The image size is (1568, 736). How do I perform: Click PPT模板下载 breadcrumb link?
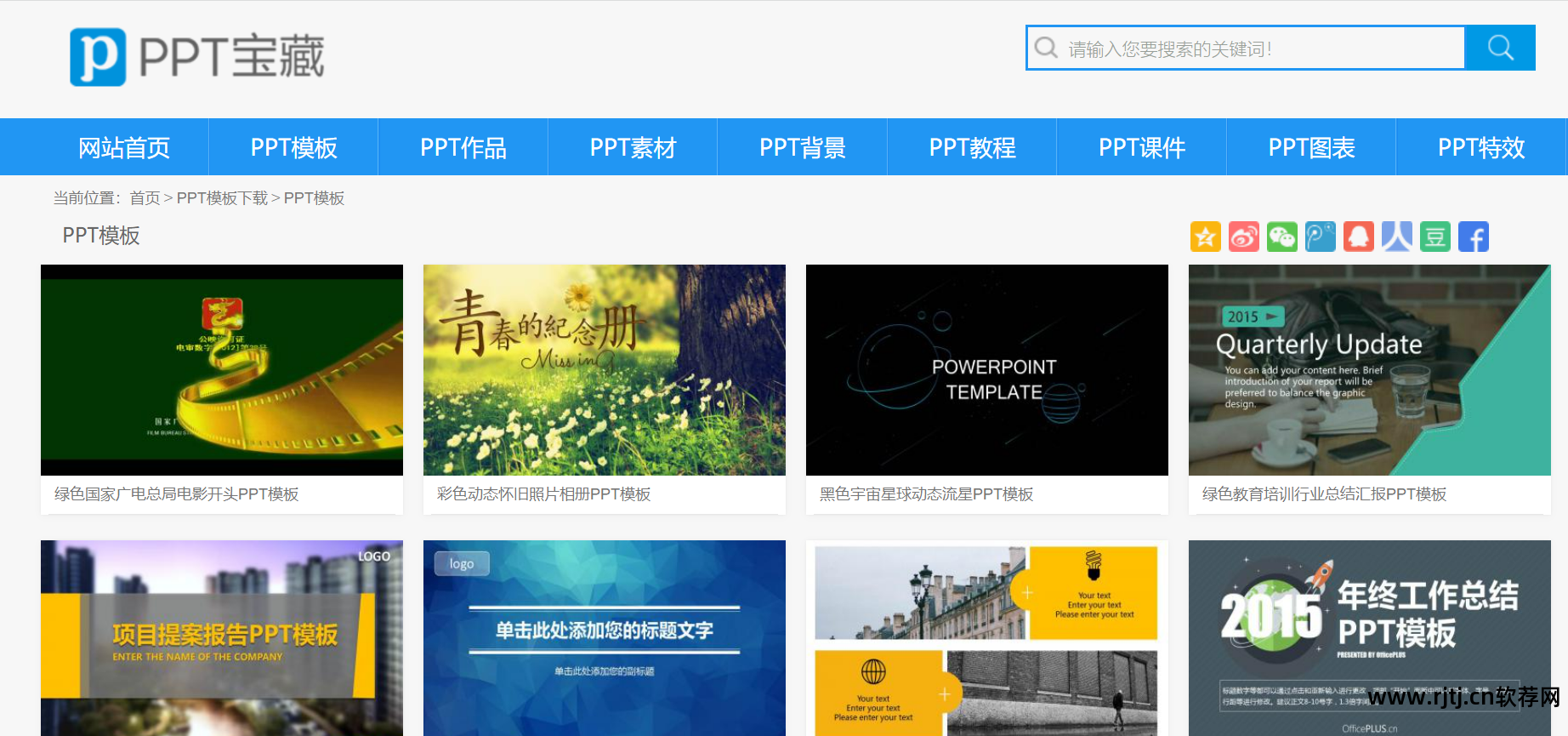pyautogui.click(x=222, y=198)
